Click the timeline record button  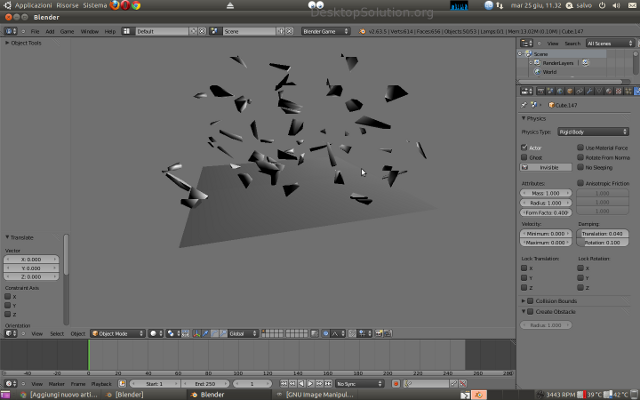tap(396, 383)
